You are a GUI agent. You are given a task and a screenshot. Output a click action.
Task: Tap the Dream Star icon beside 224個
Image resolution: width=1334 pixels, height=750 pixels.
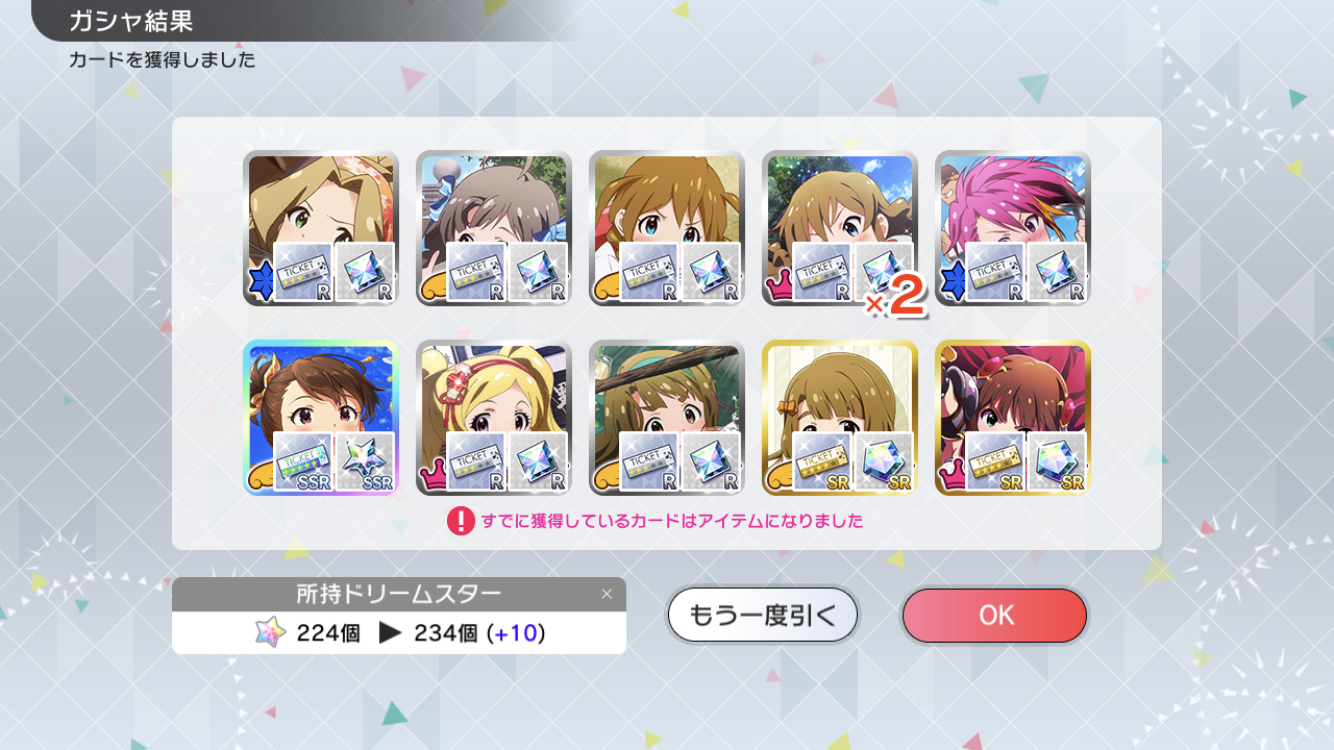(270, 633)
